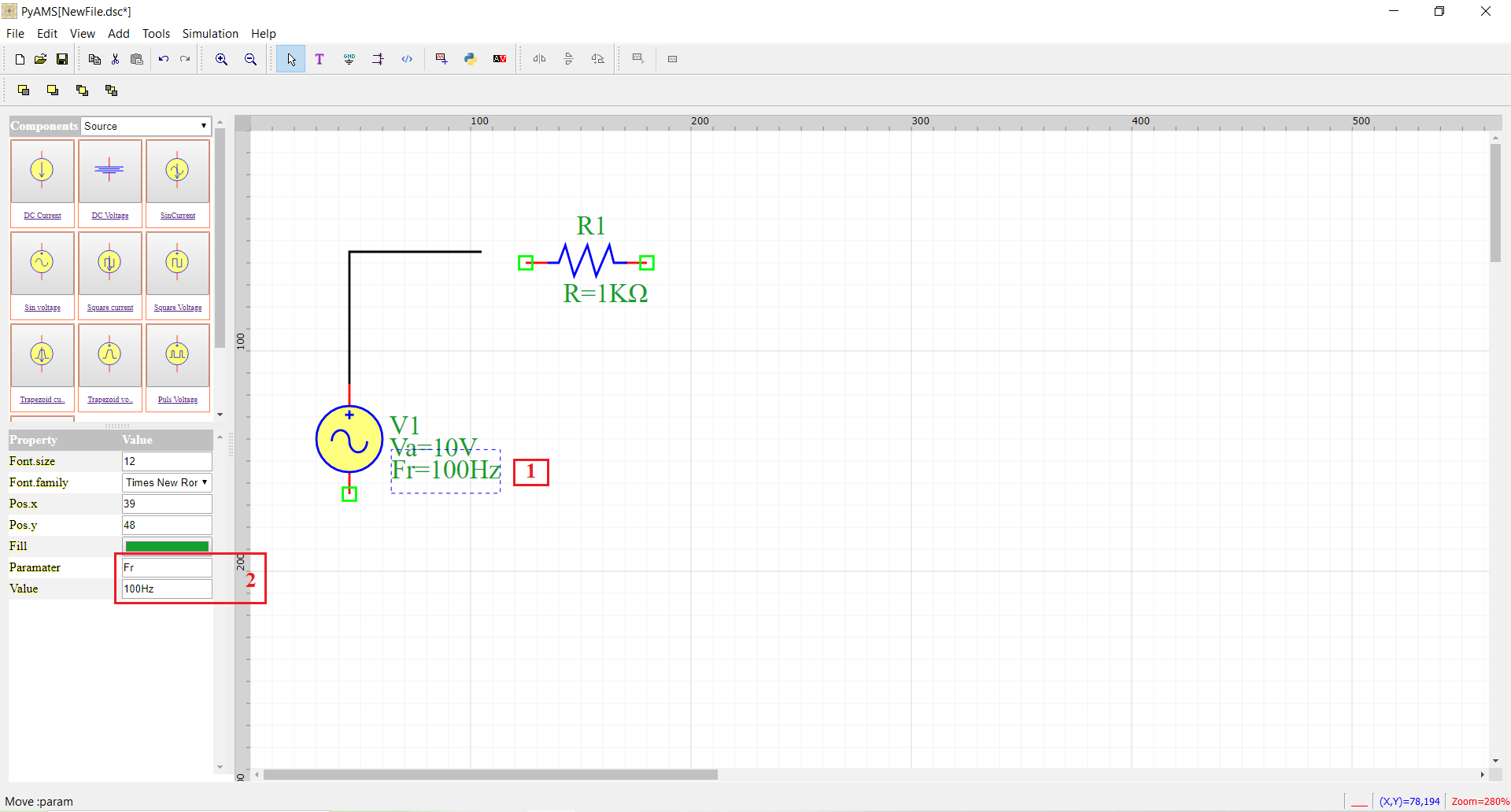Rotate the selected component

(598, 59)
